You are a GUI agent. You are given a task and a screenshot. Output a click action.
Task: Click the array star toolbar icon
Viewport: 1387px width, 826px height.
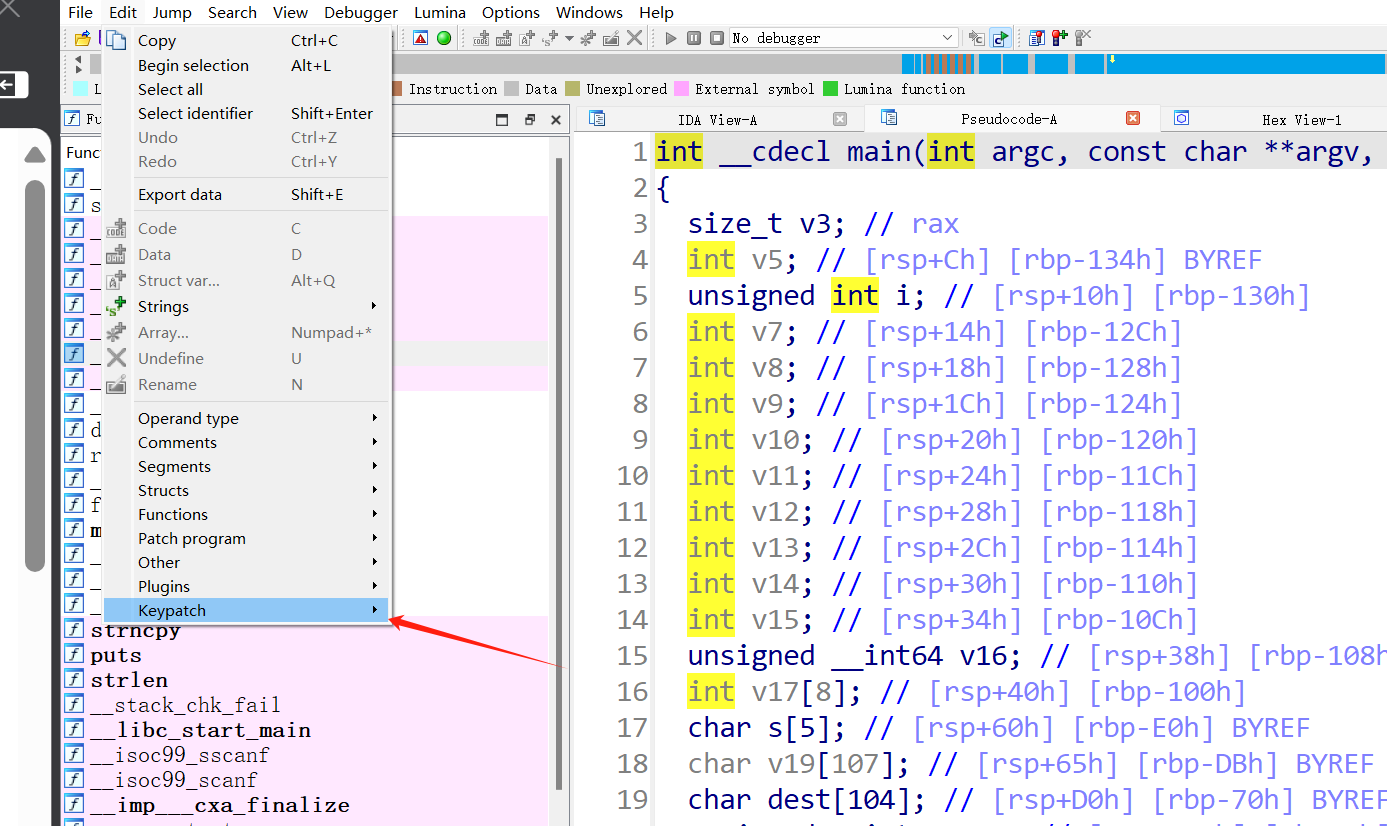[588, 38]
